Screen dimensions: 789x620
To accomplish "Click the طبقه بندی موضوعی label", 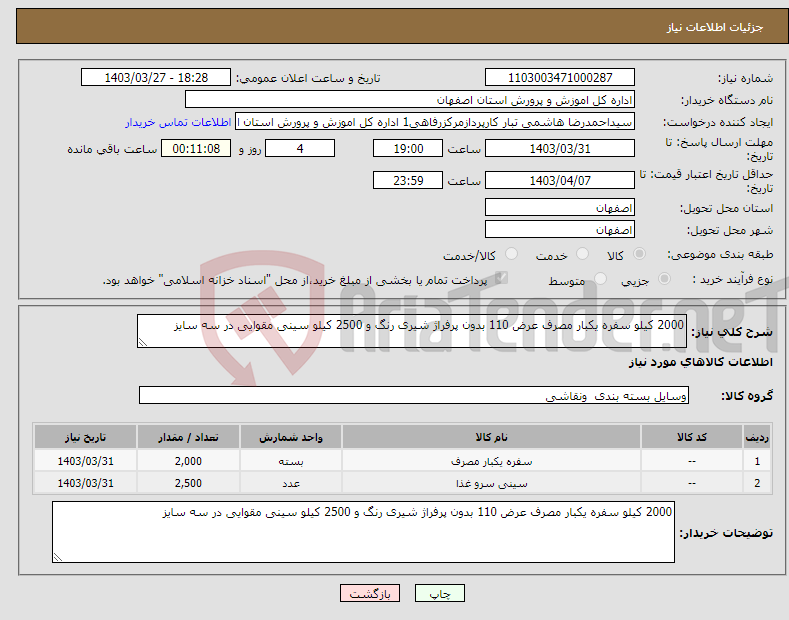I will point(721,255).
